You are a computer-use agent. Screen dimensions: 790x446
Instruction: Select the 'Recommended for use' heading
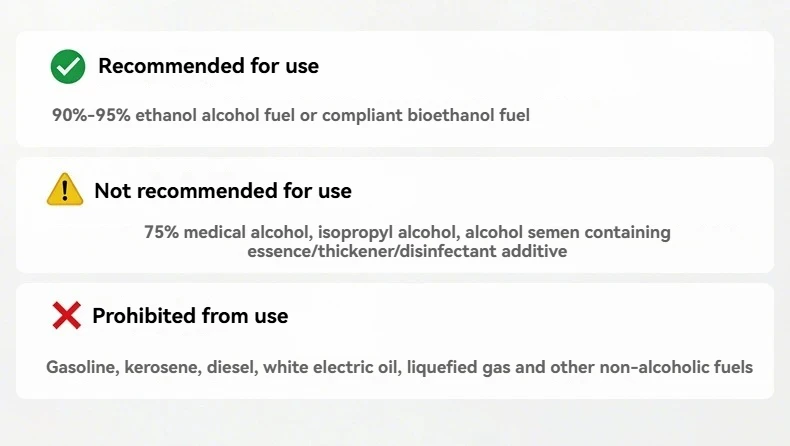pyautogui.click(x=208, y=66)
